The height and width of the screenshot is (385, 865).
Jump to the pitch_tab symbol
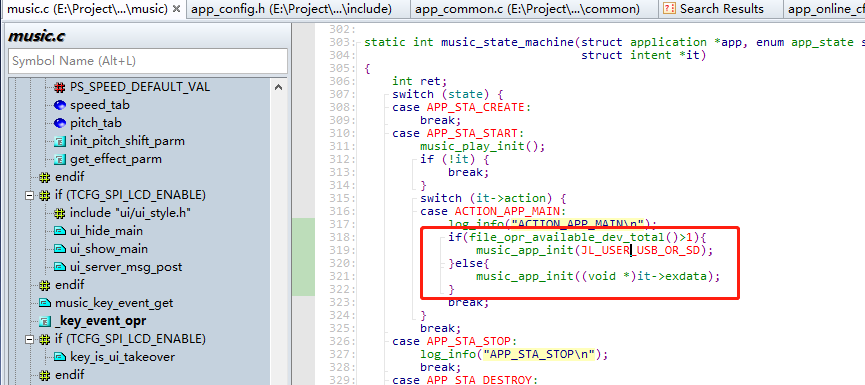point(95,123)
